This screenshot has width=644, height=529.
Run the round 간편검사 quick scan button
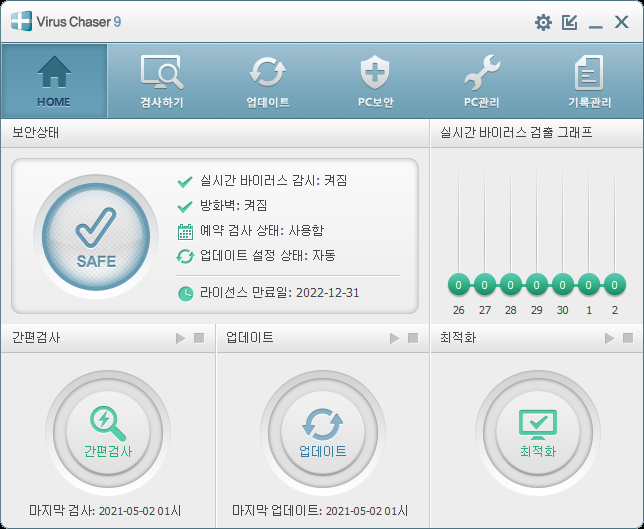click(x=108, y=432)
